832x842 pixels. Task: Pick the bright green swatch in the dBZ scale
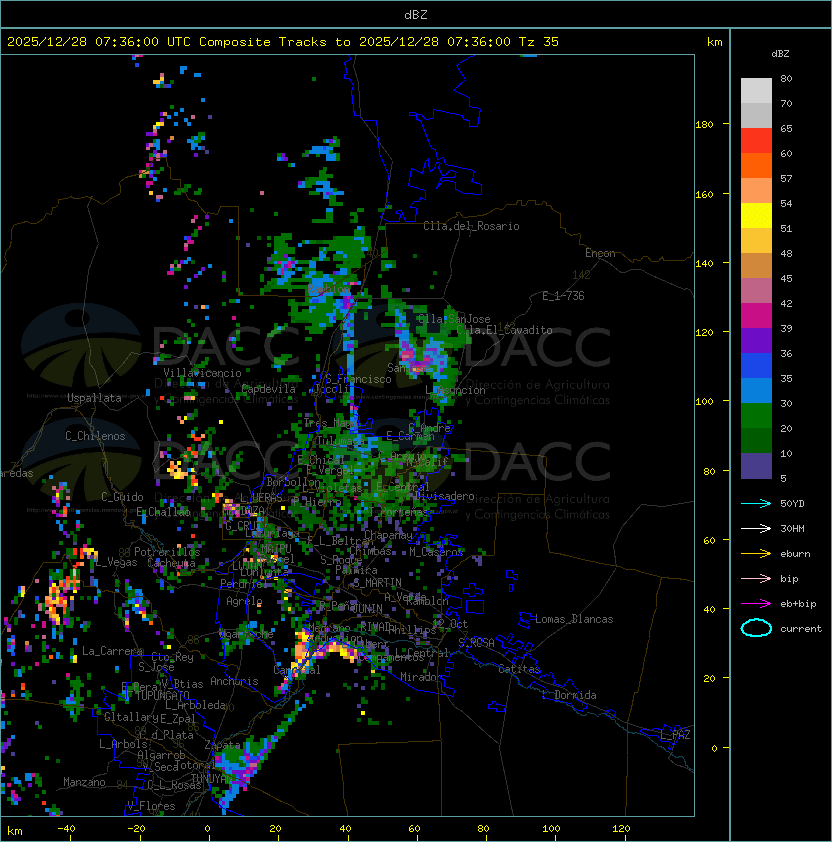(x=756, y=416)
